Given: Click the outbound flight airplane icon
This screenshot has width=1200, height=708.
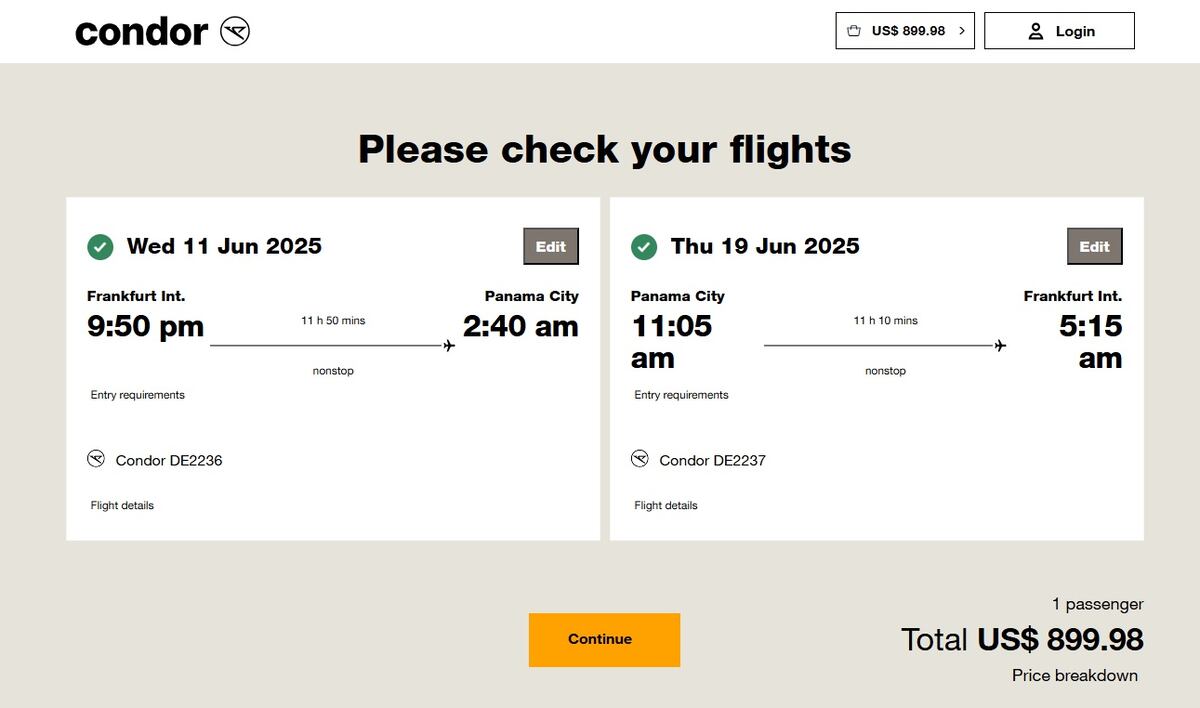Looking at the screenshot, I should (x=449, y=346).
